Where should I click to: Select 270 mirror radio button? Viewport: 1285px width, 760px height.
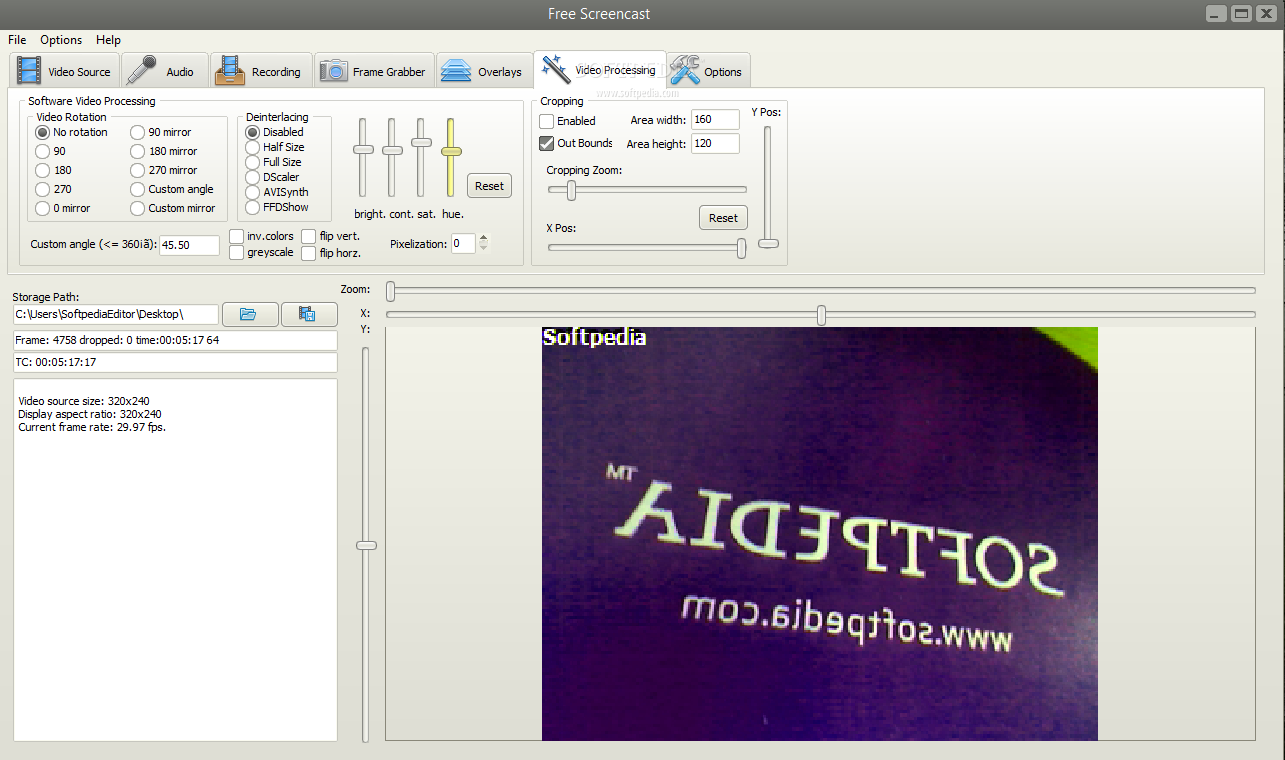point(137,170)
